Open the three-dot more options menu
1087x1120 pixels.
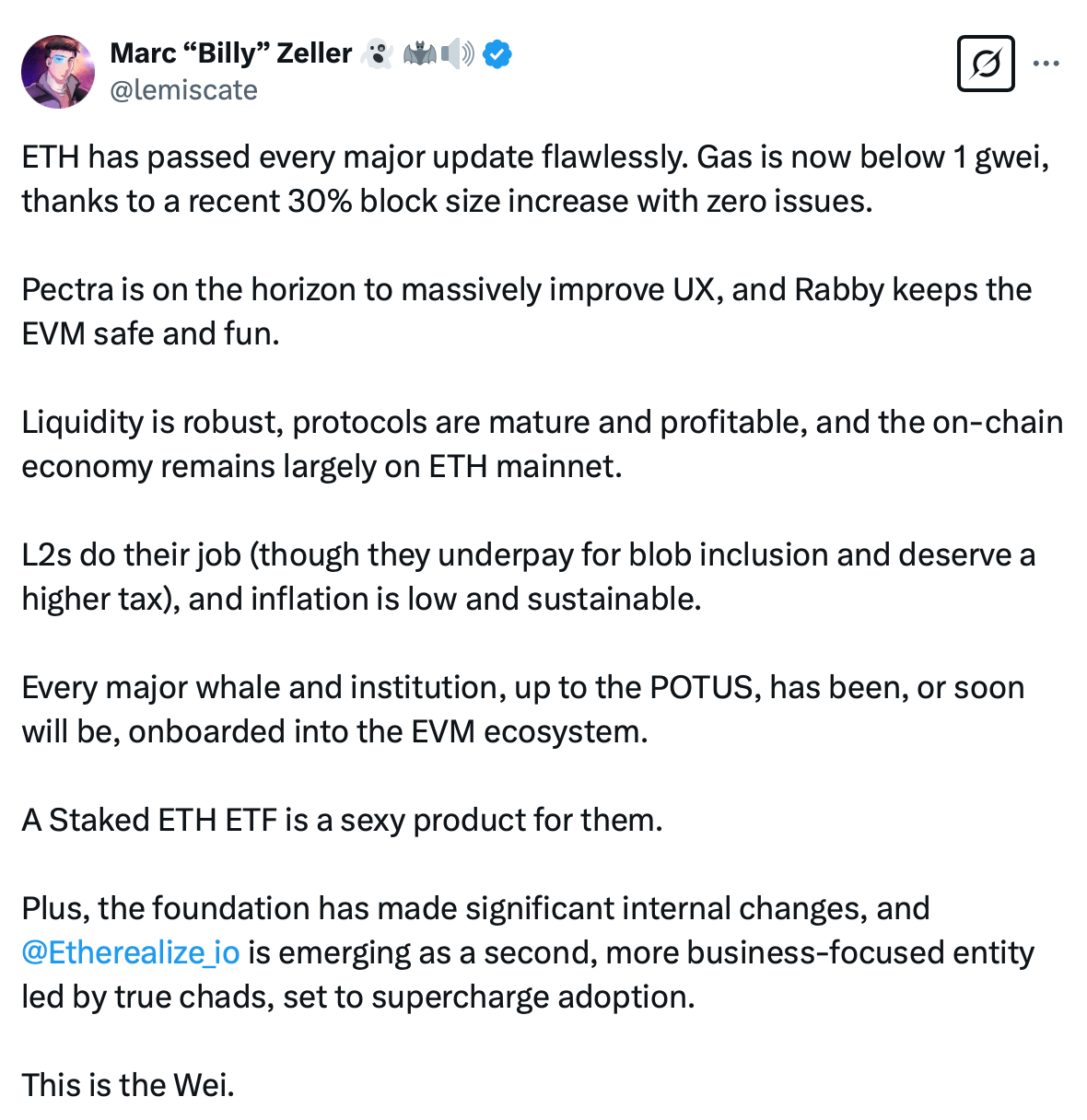click(x=1046, y=64)
